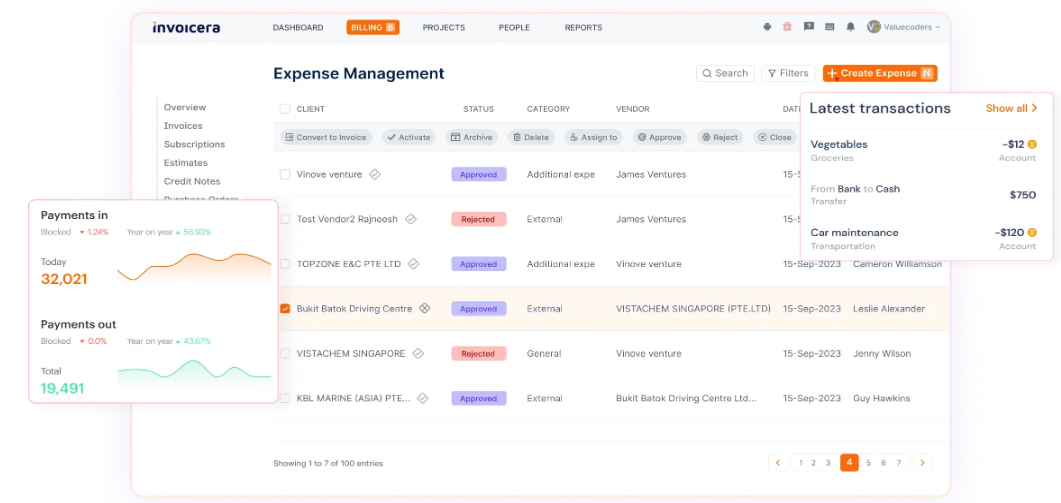Sort by CLIENT column header
This screenshot has height=503, width=1061.
click(311, 108)
